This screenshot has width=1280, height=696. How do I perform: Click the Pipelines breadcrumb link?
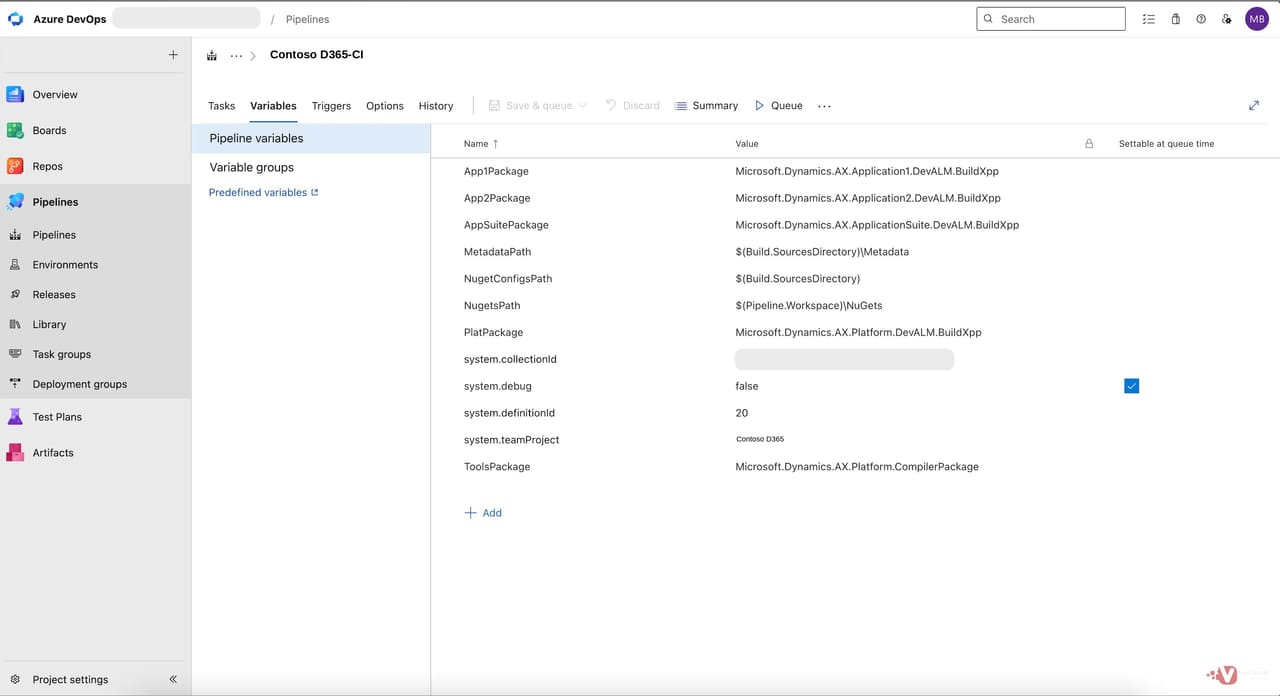307,19
